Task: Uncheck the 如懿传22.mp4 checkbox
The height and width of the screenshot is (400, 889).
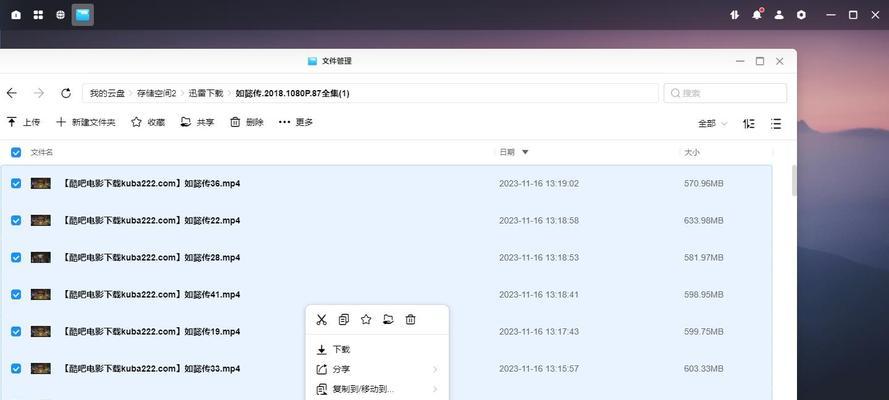Action: pyautogui.click(x=16, y=220)
